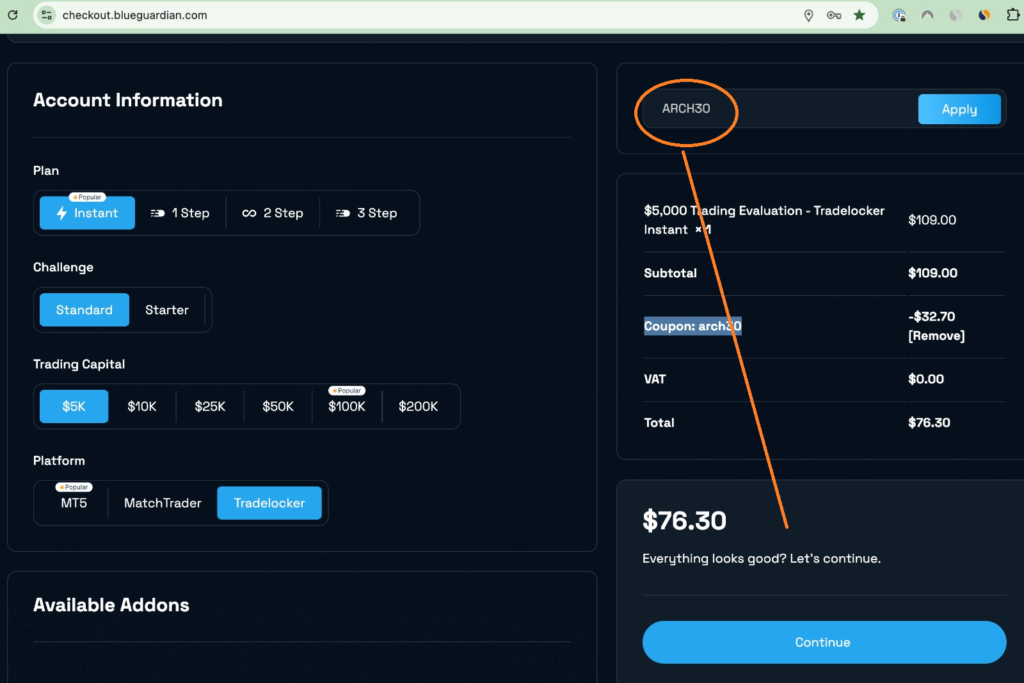
Task: Pick $100K trading capital
Action: (x=346, y=407)
